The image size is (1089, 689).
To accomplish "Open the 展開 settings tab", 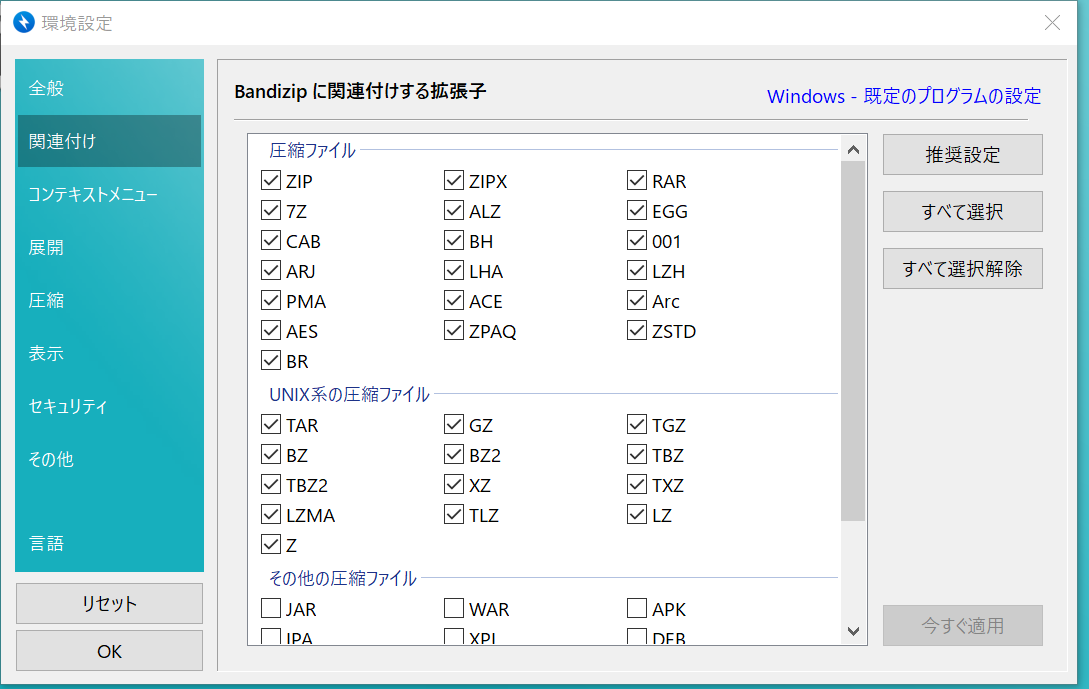I will pyautogui.click(x=109, y=247).
